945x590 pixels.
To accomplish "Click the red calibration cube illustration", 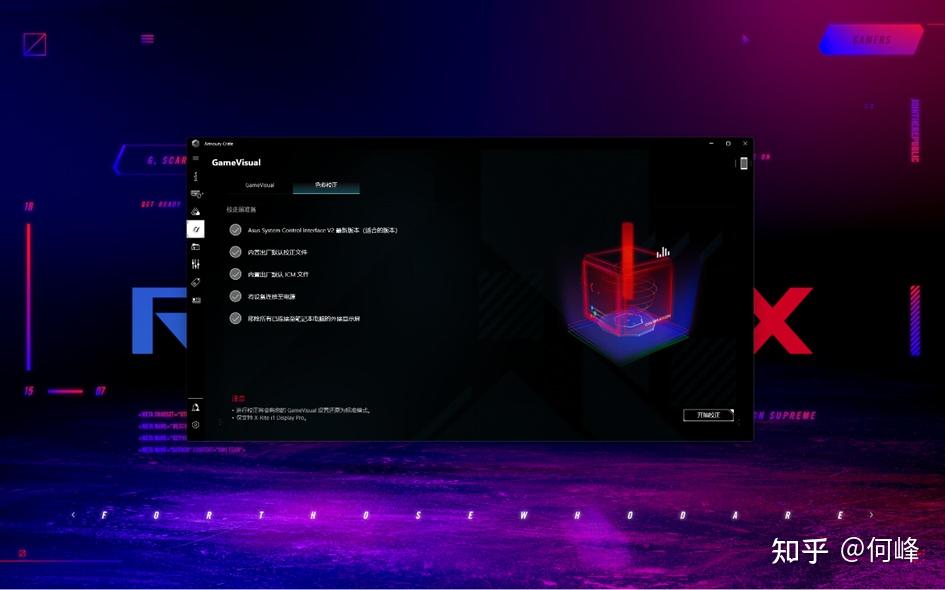I will pyautogui.click(x=628, y=295).
